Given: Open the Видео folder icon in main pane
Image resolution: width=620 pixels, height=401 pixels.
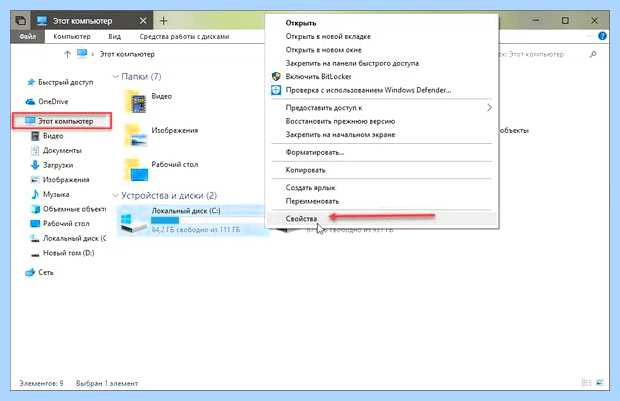Looking at the screenshot, I should pos(136,102).
